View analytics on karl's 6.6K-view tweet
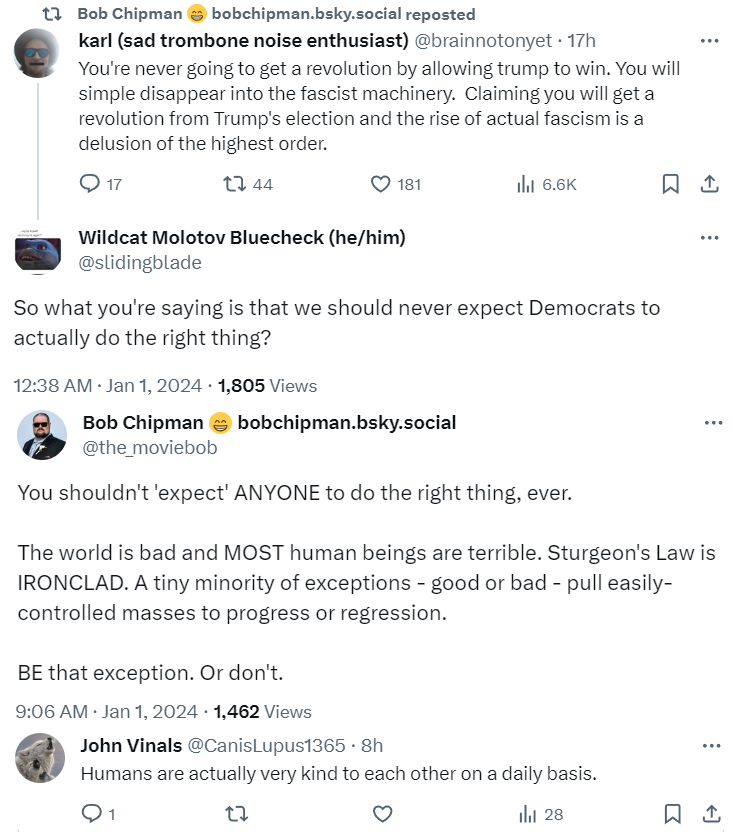 click(x=524, y=184)
